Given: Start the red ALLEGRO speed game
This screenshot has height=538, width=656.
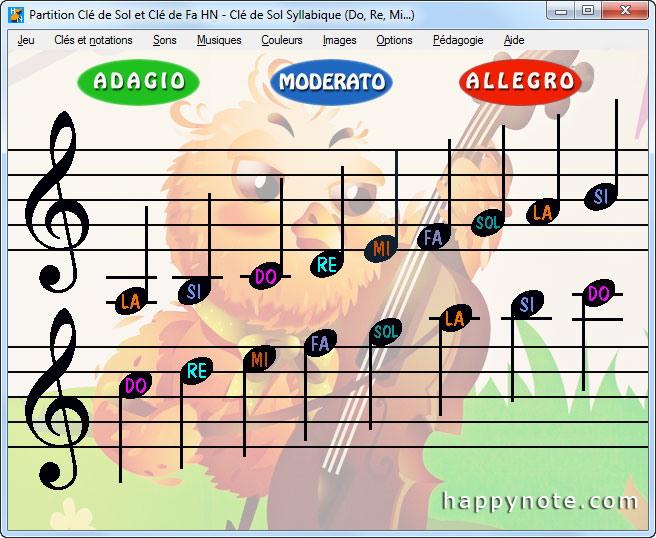Looking at the screenshot, I should [x=520, y=82].
